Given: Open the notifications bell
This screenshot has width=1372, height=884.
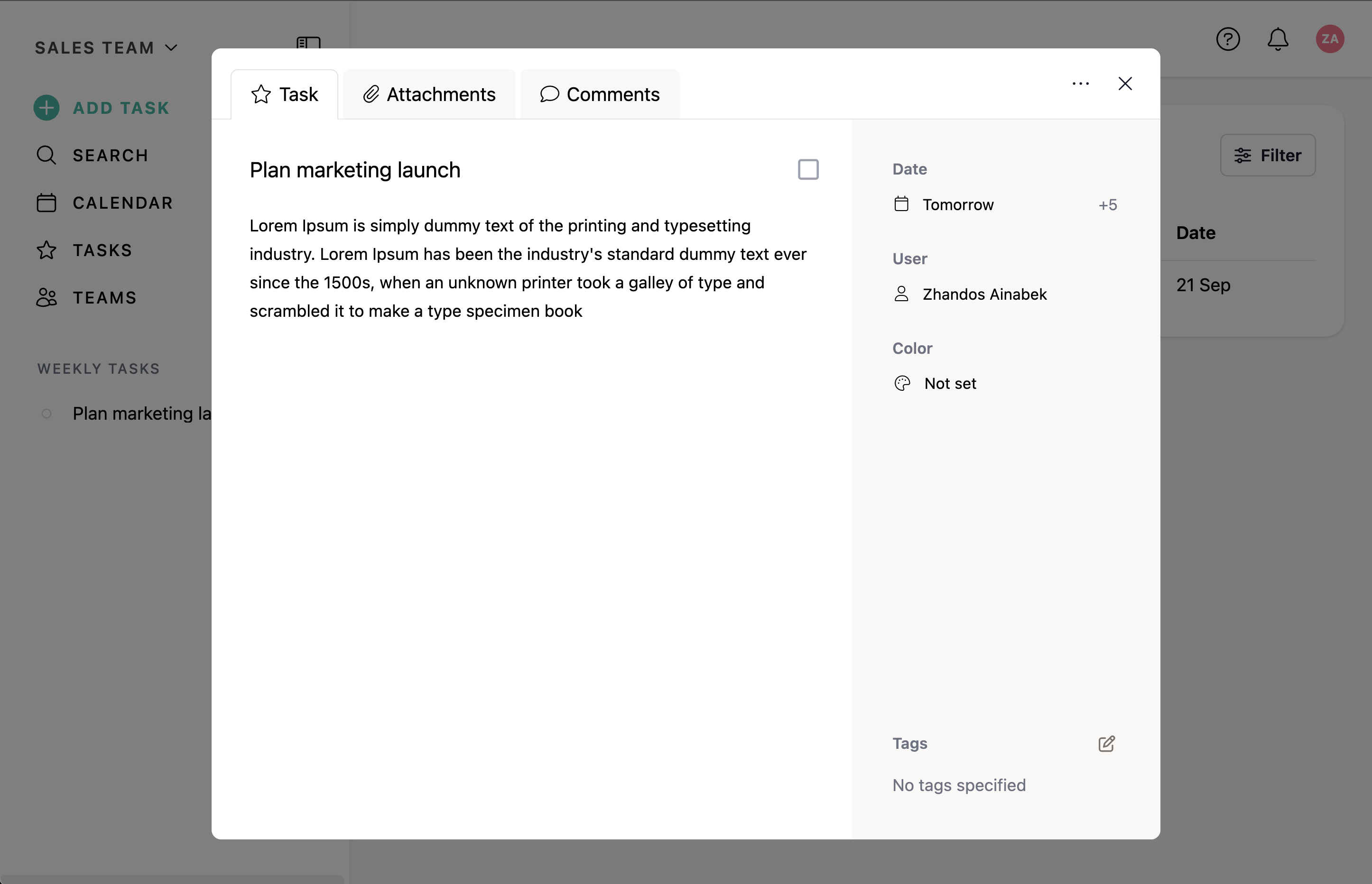Looking at the screenshot, I should click(x=1277, y=39).
